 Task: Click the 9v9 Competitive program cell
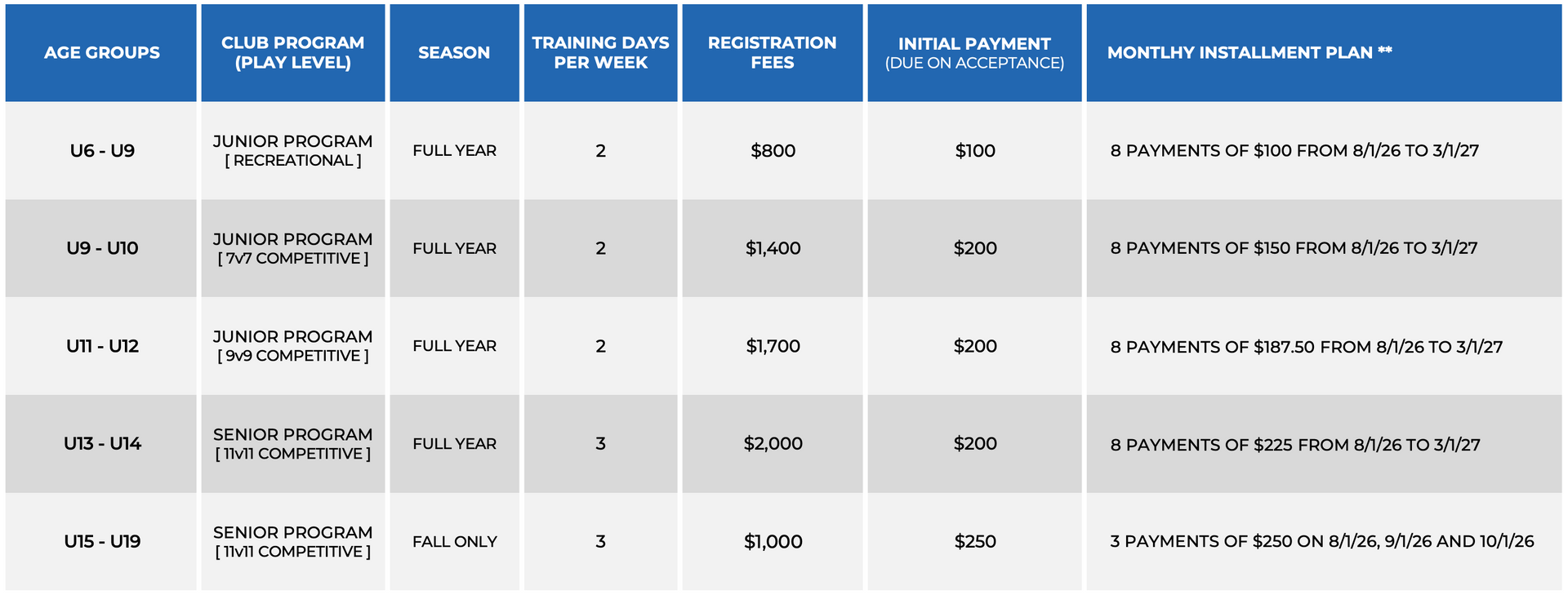click(x=293, y=346)
